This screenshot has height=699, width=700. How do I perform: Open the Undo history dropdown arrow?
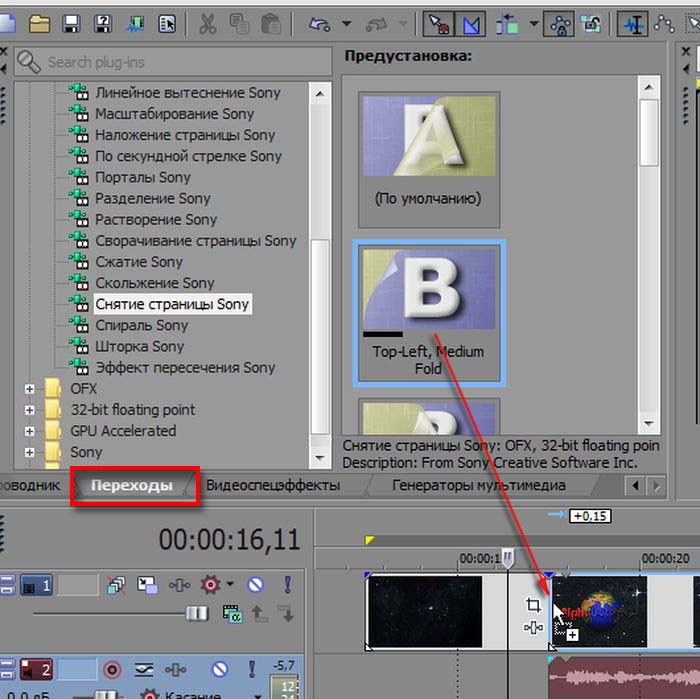346,23
